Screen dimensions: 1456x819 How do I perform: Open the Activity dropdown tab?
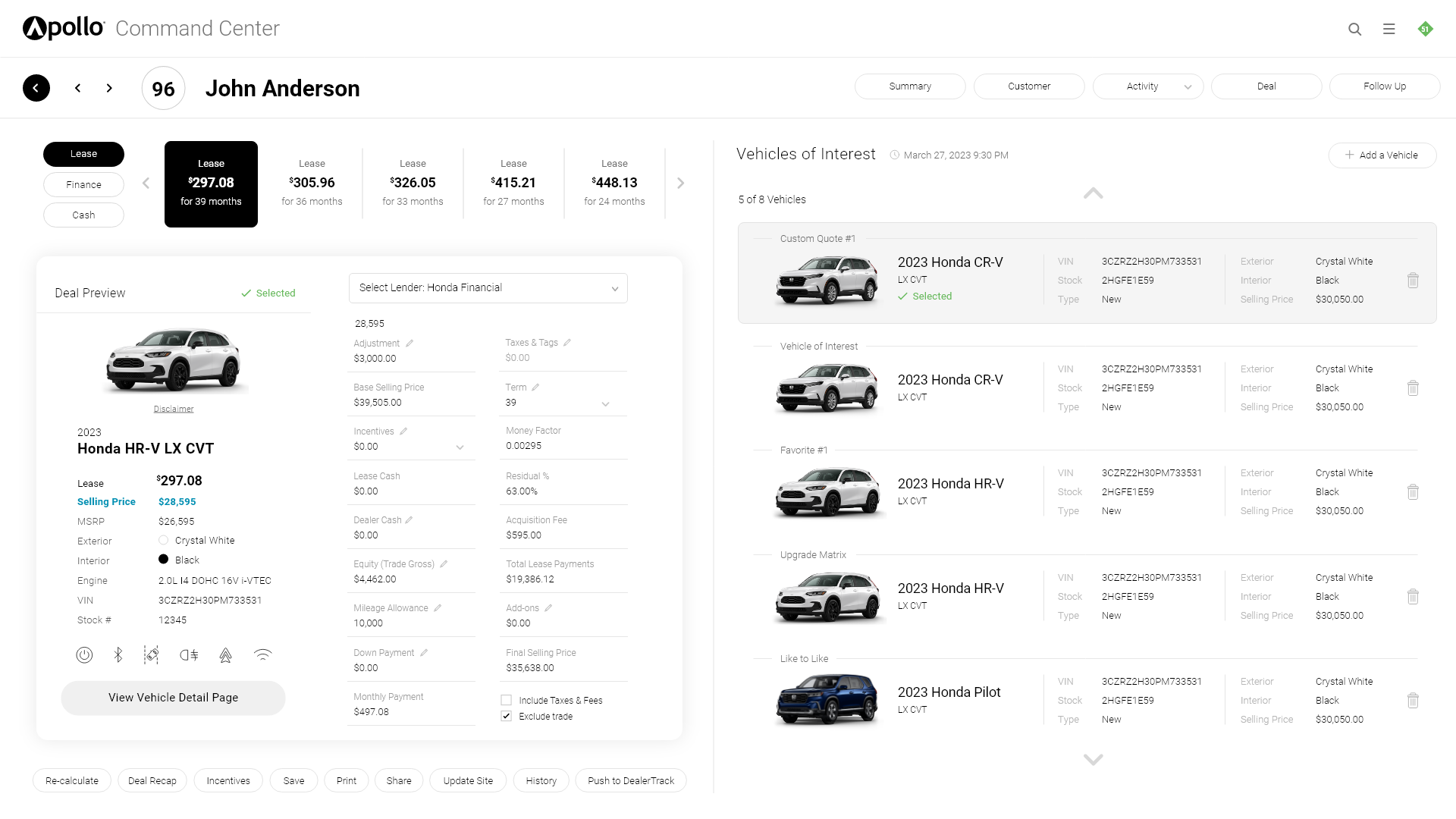pos(1147,86)
